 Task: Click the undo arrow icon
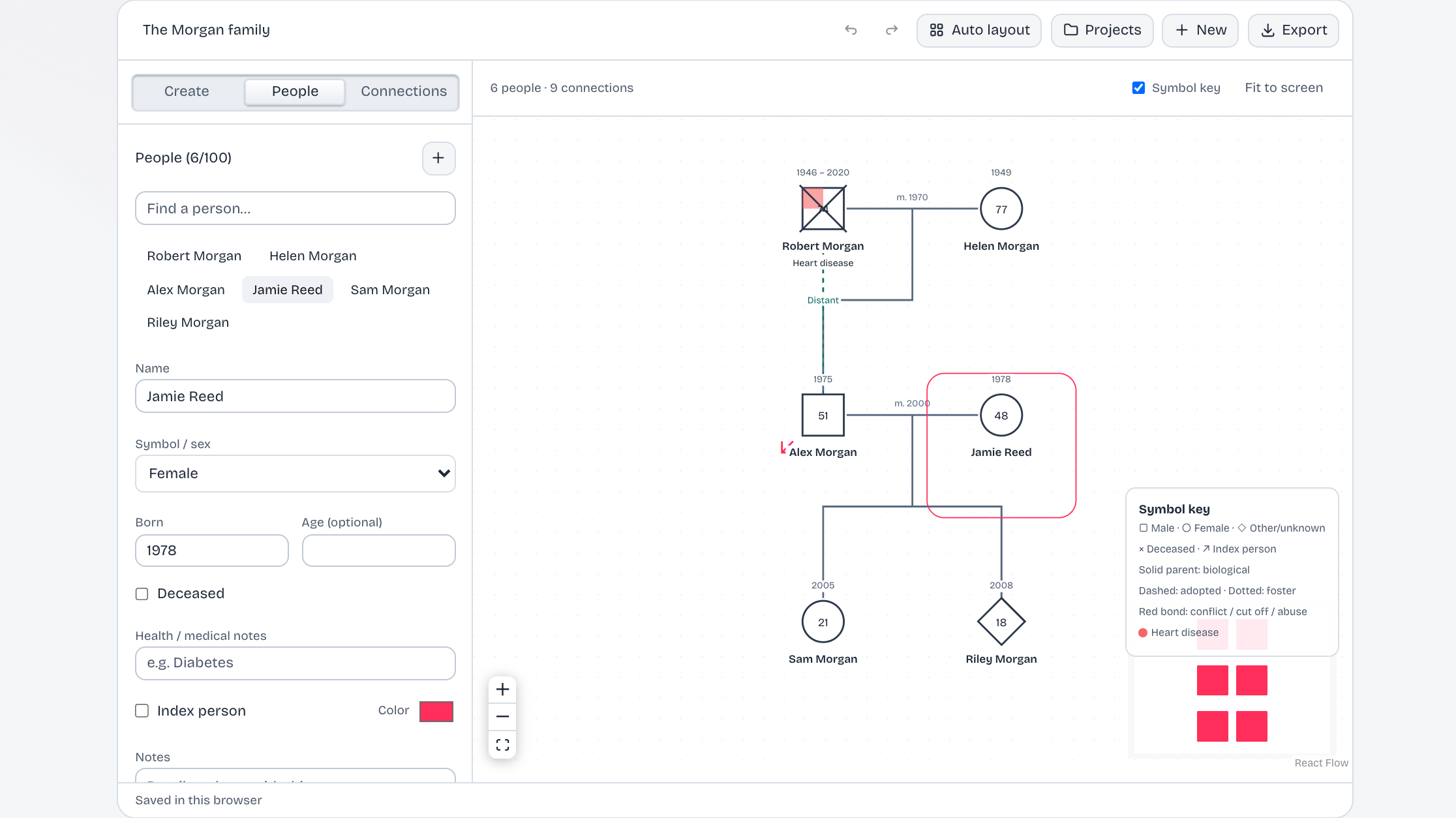[x=851, y=30]
